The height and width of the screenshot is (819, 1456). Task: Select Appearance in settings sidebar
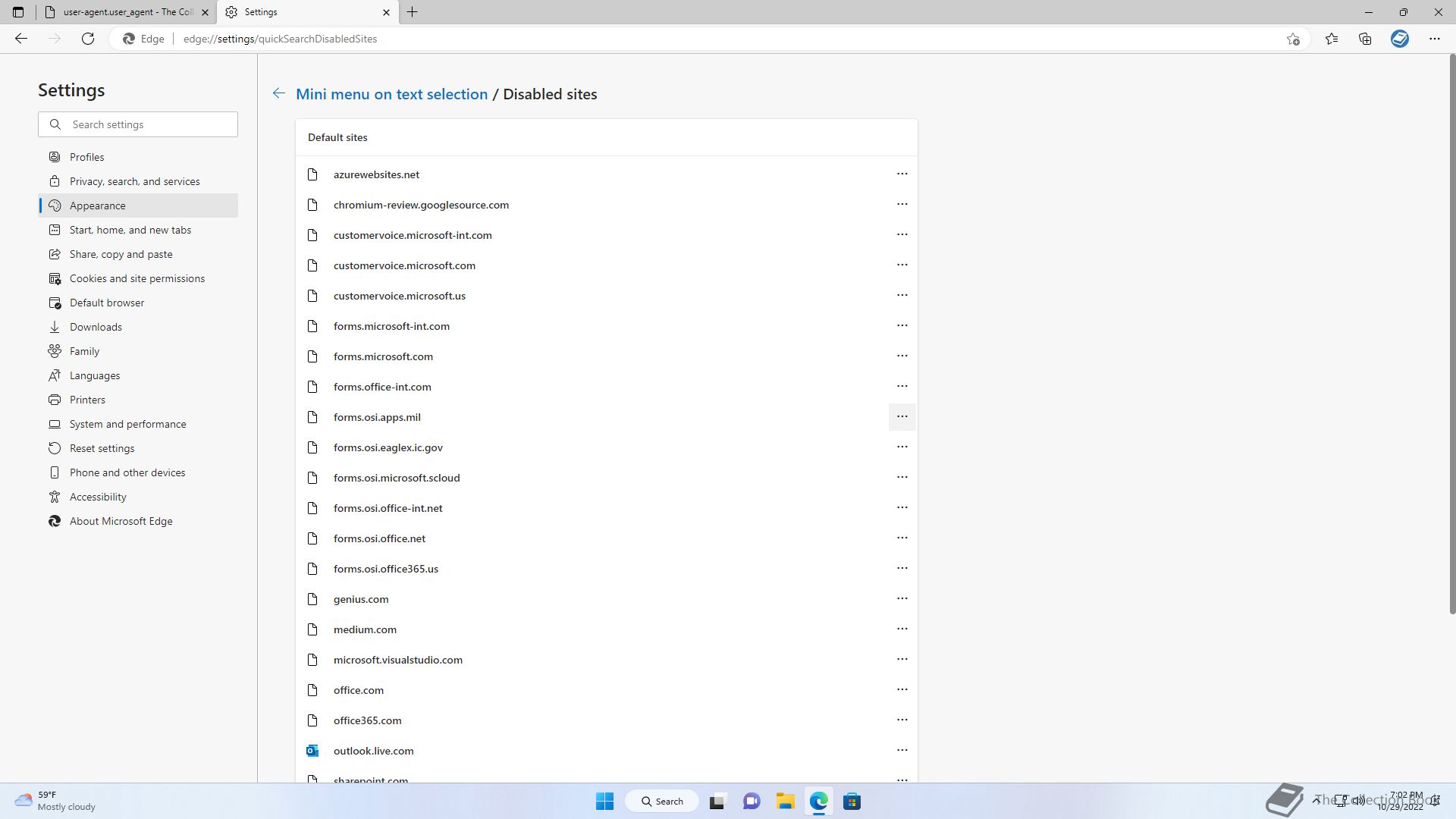coord(138,206)
